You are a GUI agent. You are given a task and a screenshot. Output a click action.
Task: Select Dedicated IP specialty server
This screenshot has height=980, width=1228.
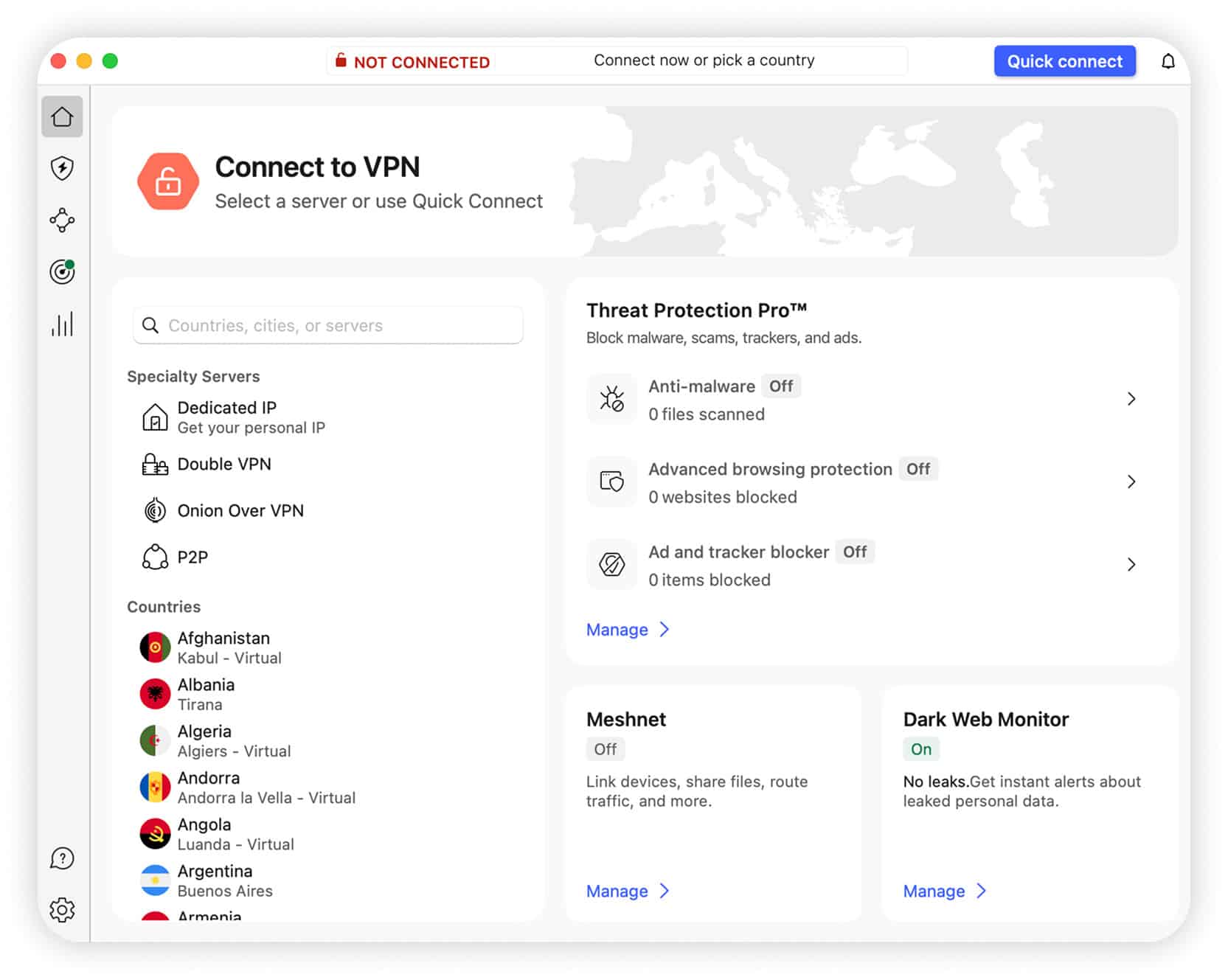point(328,417)
